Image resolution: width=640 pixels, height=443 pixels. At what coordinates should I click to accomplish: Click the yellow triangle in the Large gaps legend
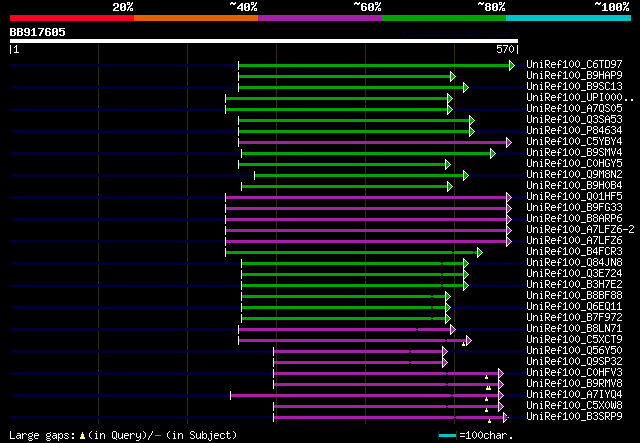(82, 436)
